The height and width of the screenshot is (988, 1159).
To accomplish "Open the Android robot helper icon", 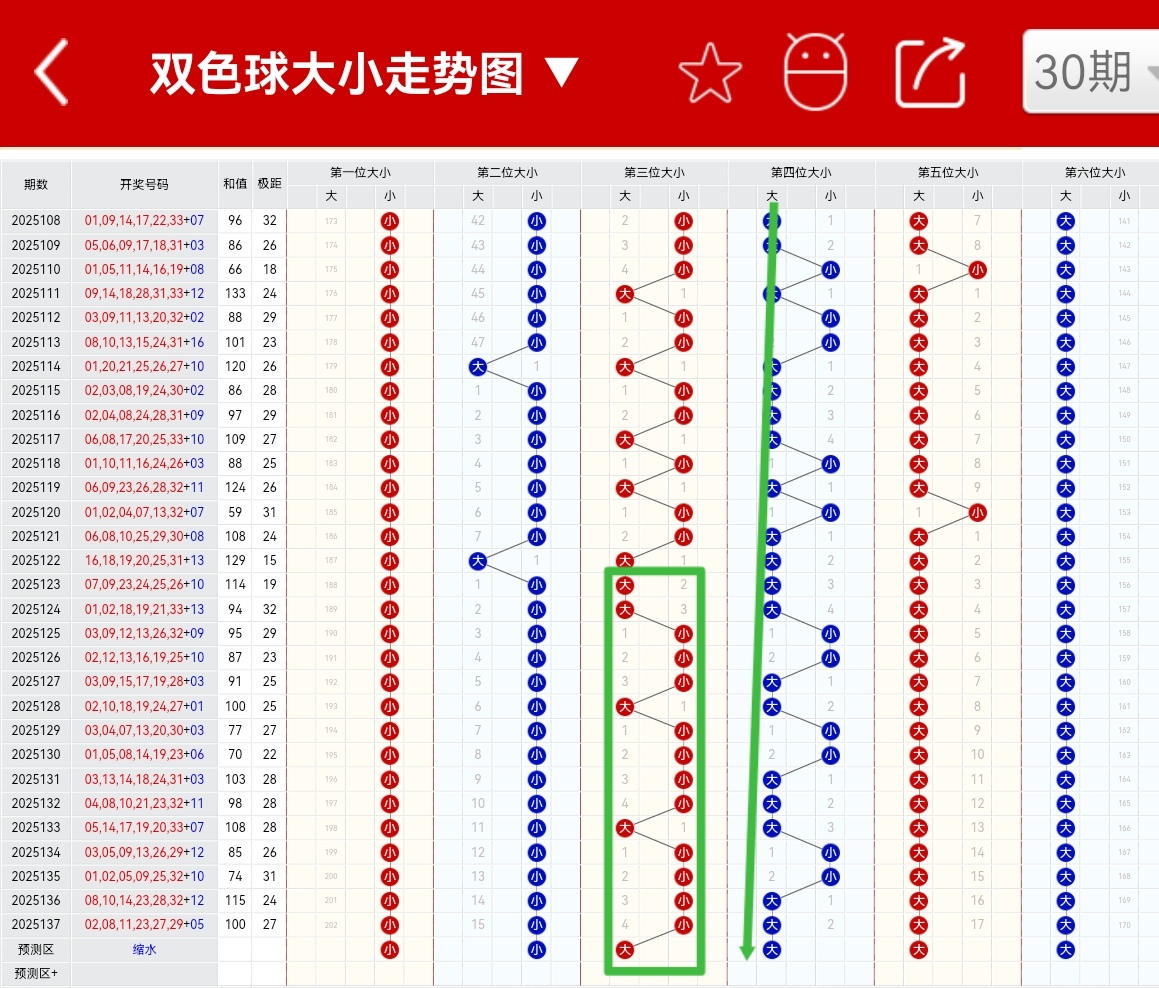I will point(815,71).
